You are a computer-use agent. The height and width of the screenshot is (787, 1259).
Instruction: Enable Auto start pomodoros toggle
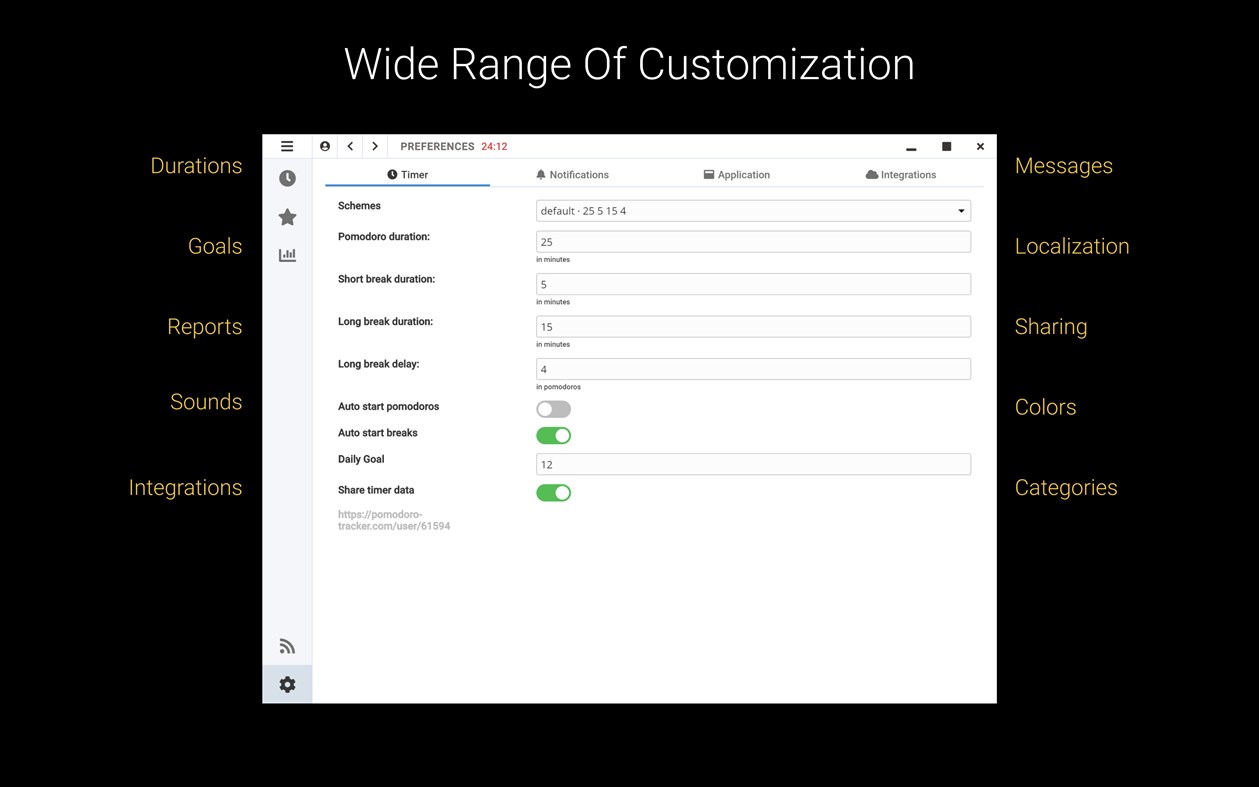pyautogui.click(x=553, y=409)
